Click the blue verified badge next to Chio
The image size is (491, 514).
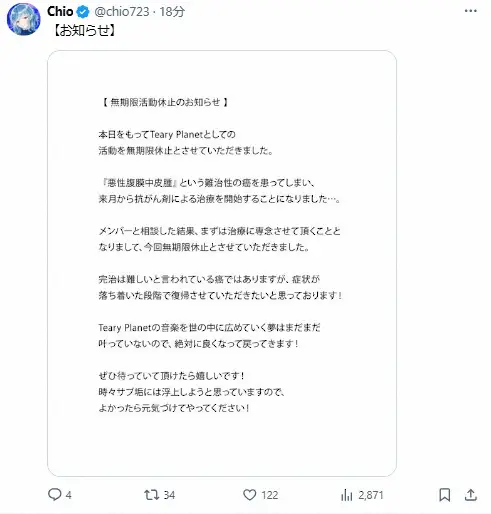pyautogui.click(x=83, y=12)
